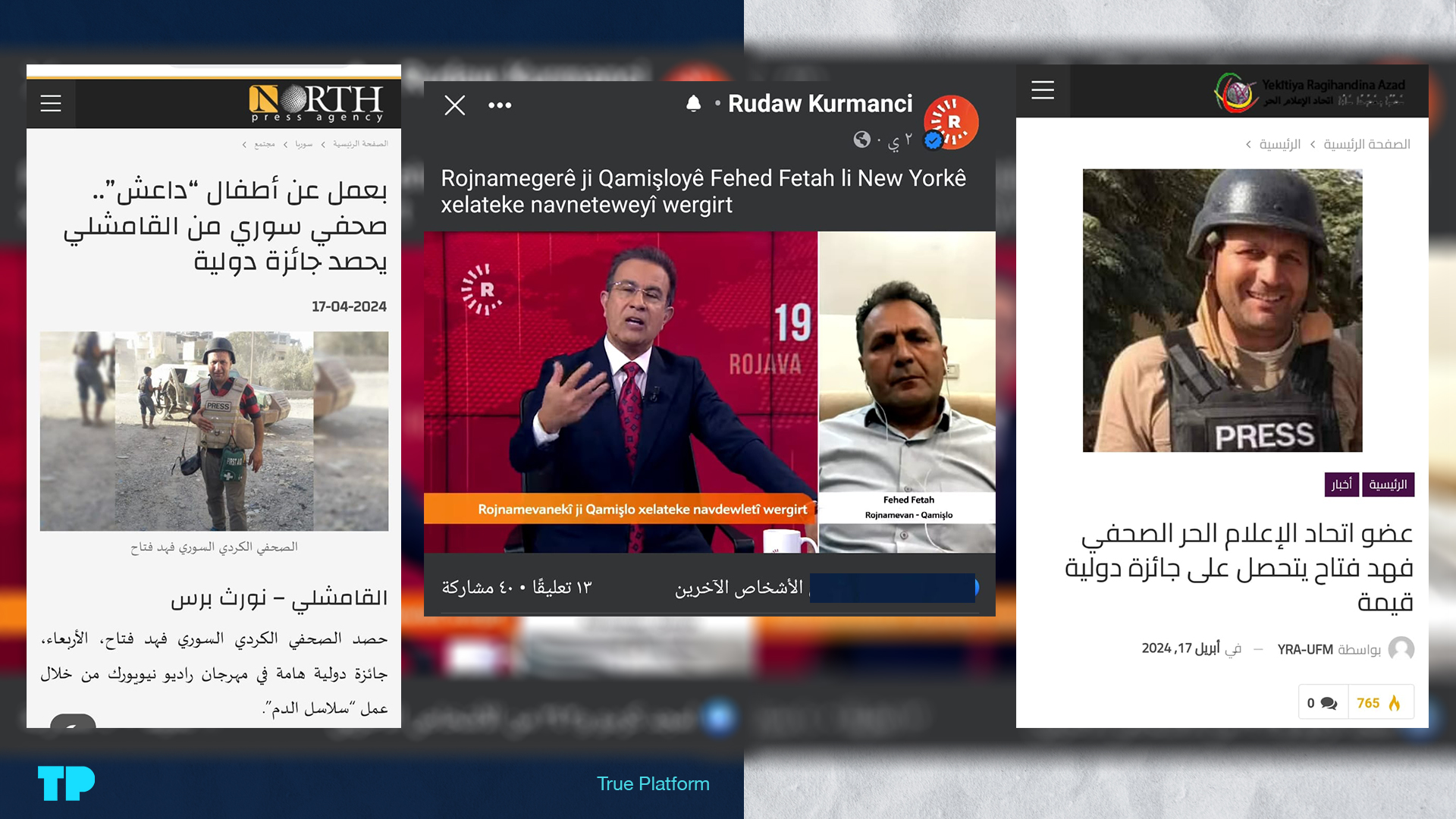Open the YRA-UFM author avatar
Screen dimensions: 1456x819
click(x=1401, y=649)
